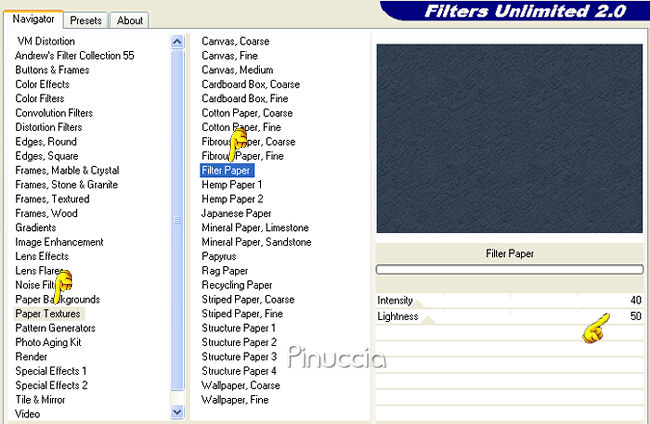The width and height of the screenshot is (650, 424).
Task: Choose Cardboard Box, Fine filter
Action: [x=245, y=99]
